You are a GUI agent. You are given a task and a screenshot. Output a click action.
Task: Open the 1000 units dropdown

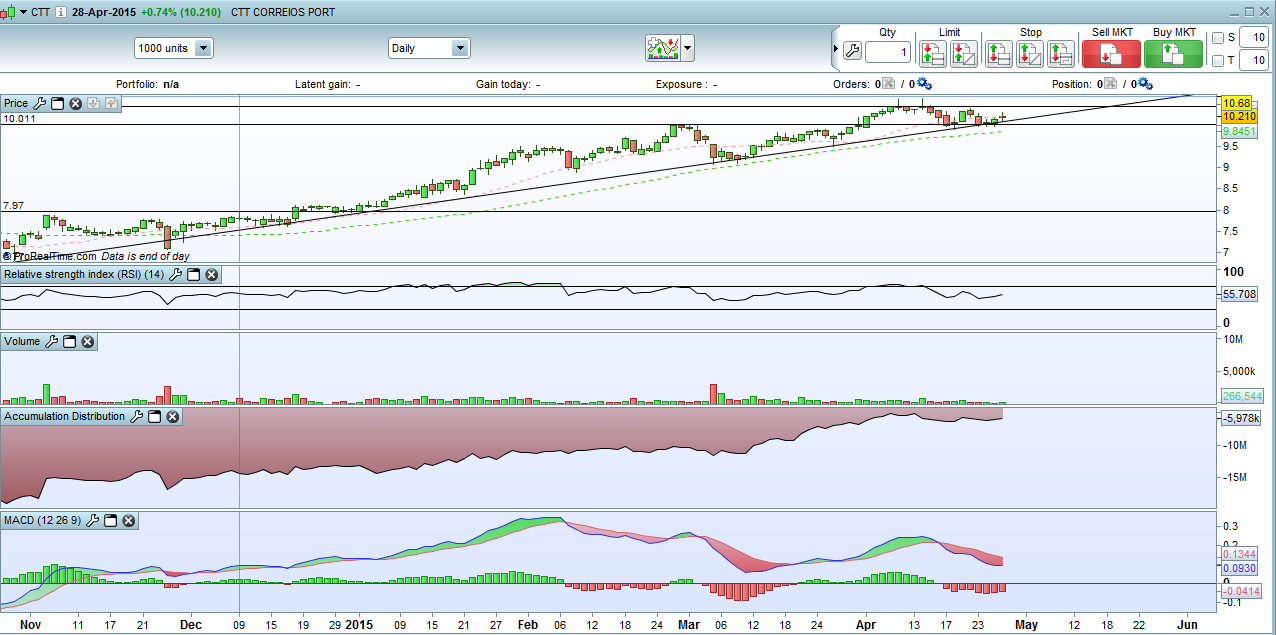point(203,48)
